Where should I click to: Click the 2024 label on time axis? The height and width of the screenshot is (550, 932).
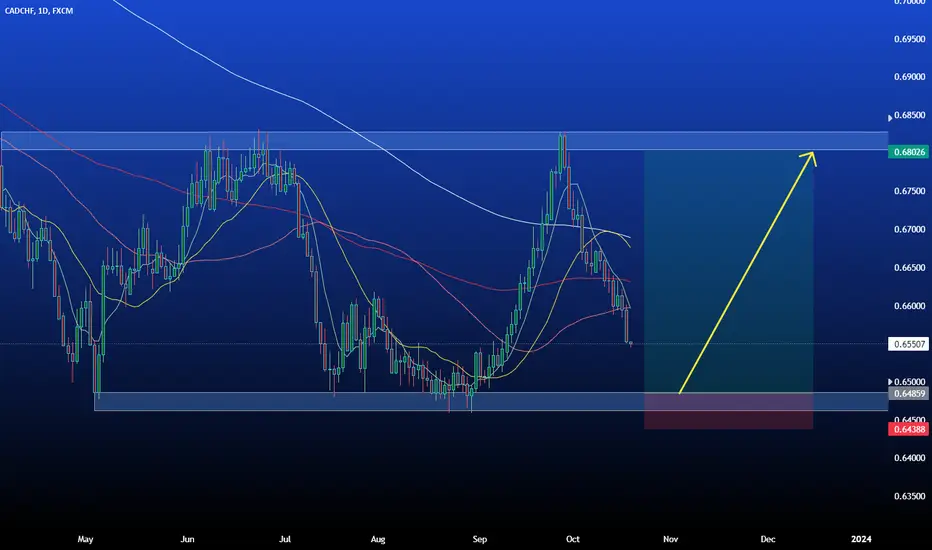click(x=861, y=539)
